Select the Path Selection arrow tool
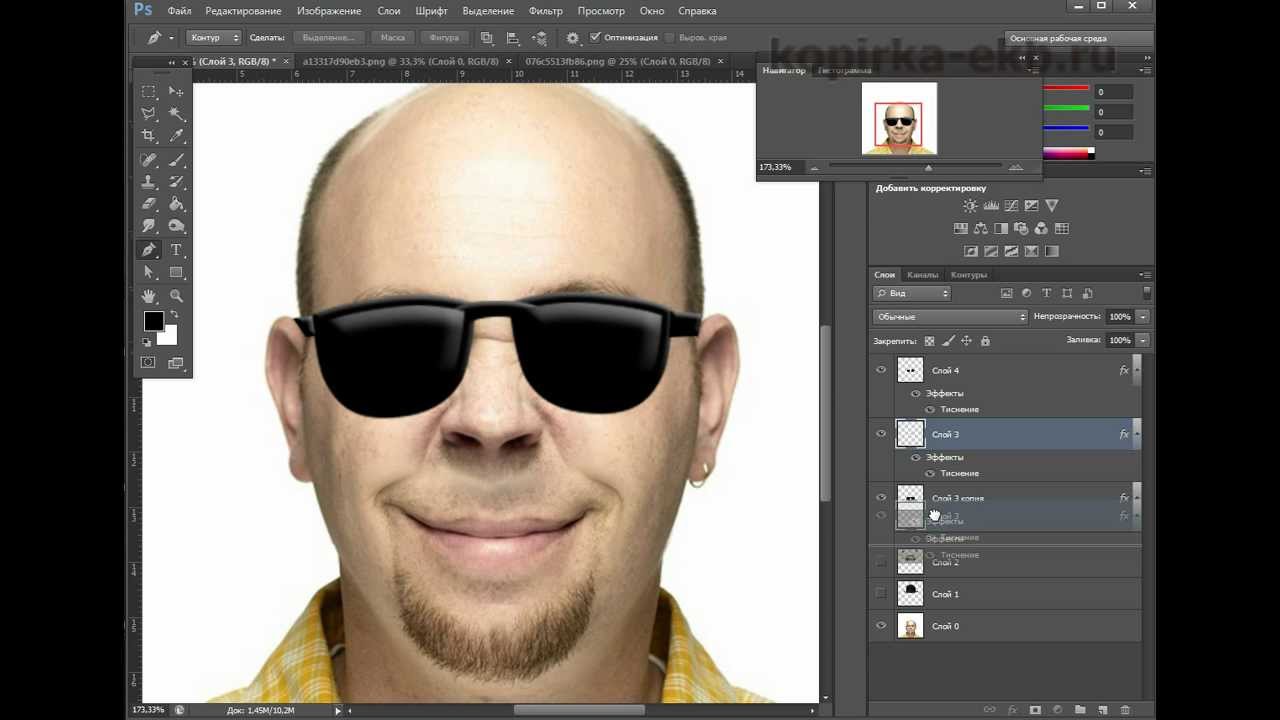Screen dimensions: 1280x720 tap(149, 272)
